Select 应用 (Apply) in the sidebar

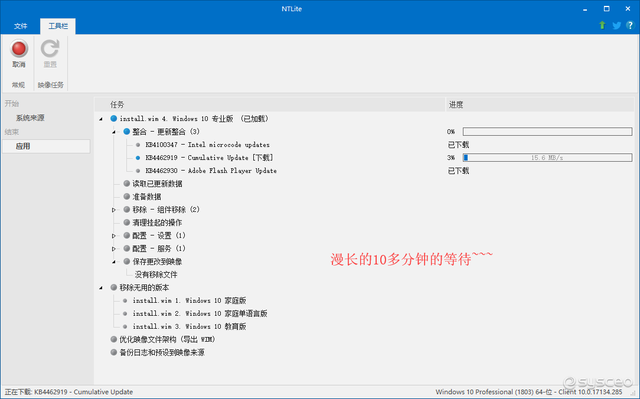[x=46, y=146]
